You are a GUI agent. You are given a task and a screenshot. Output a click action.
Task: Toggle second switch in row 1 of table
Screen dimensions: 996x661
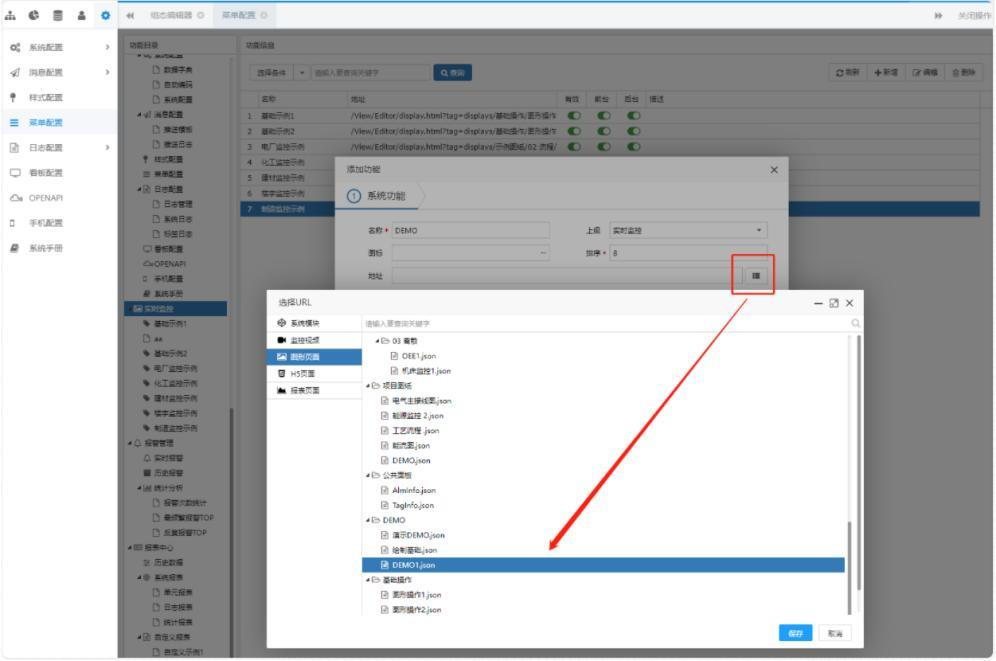click(x=603, y=116)
